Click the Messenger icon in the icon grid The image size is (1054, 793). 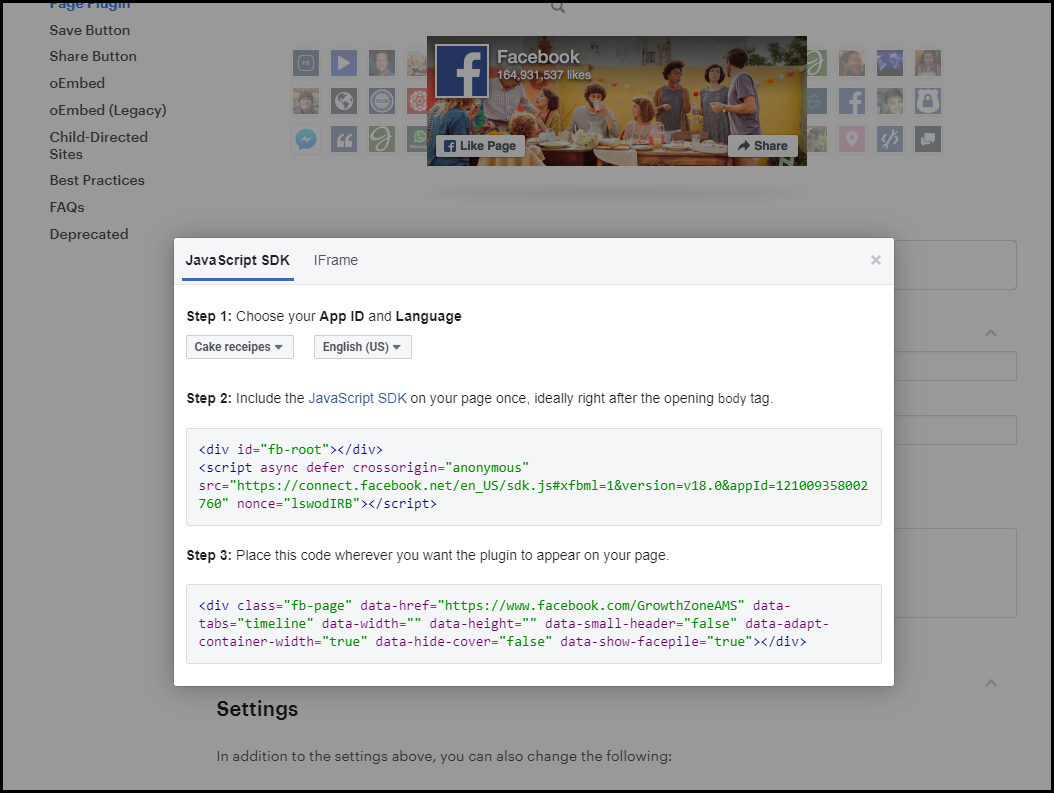[x=306, y=139]
